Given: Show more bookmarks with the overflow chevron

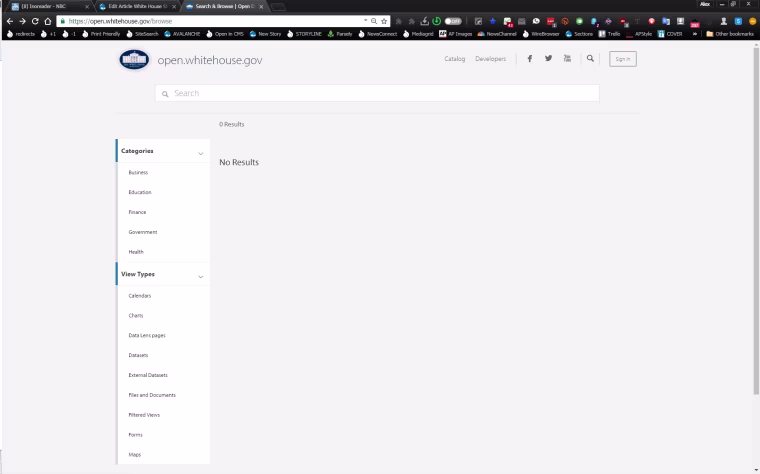Looking at the screenshot, I should [695, 34].
